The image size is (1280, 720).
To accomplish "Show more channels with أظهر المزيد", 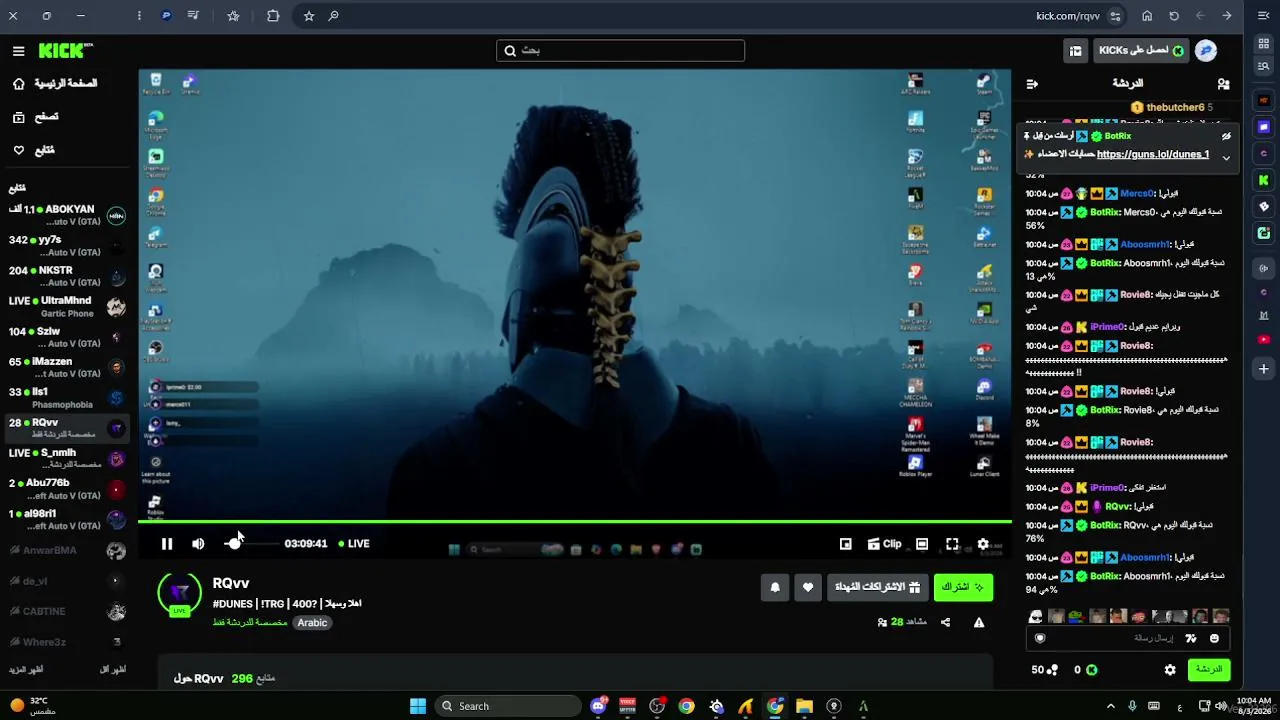I will click(26, 669).
